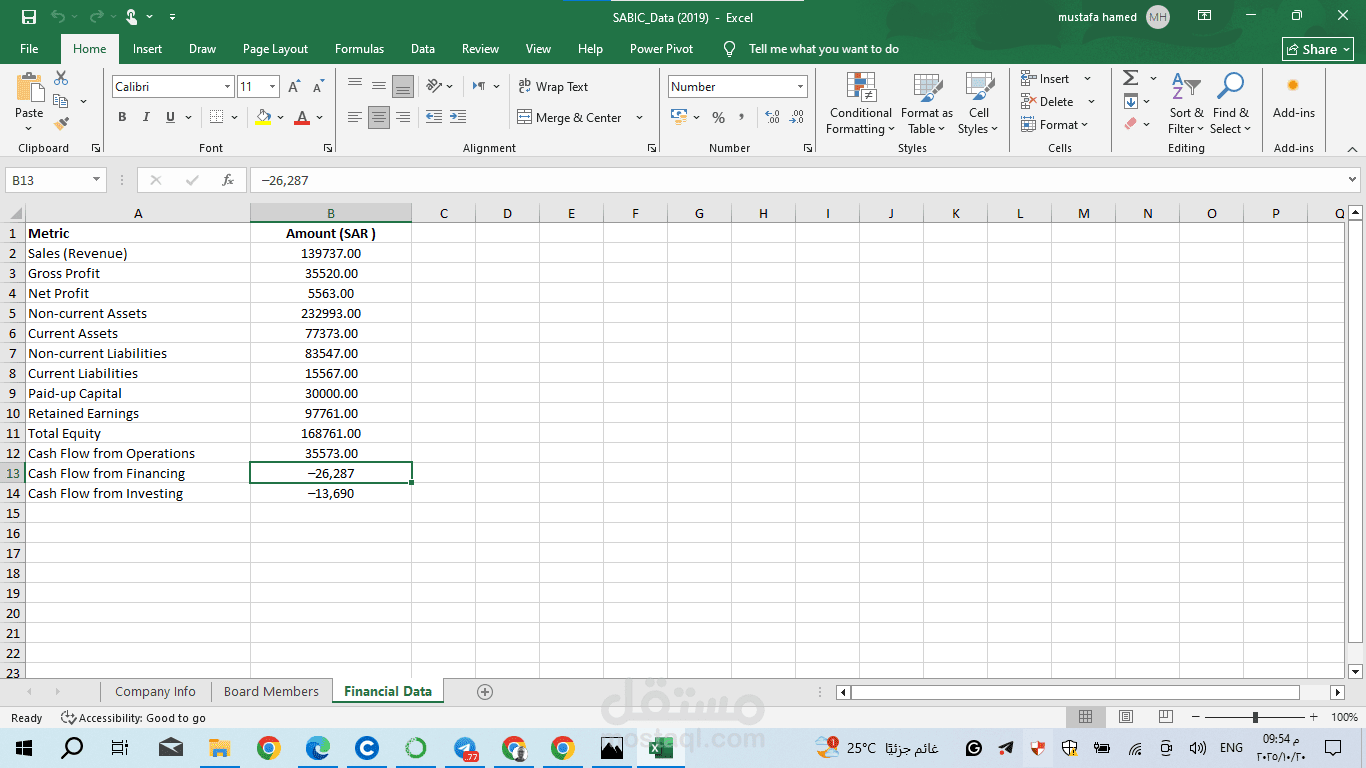Click Merge & Center button
The width and height of the screenshot is (1366, 768).
point(569,117)
